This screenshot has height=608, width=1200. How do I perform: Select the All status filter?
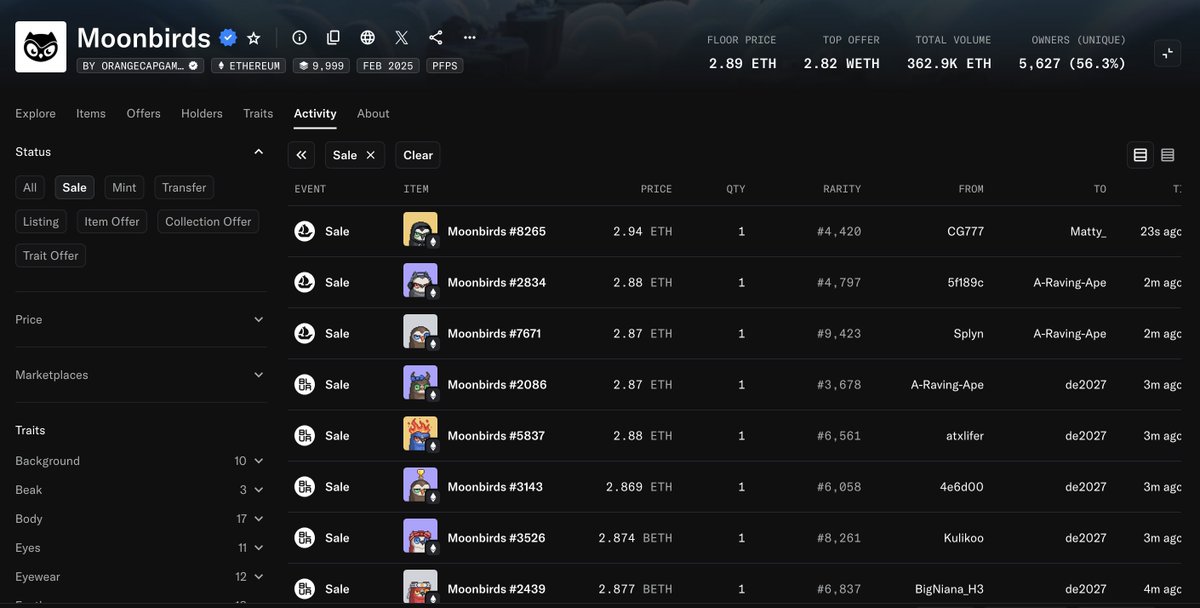pos(30,187)
